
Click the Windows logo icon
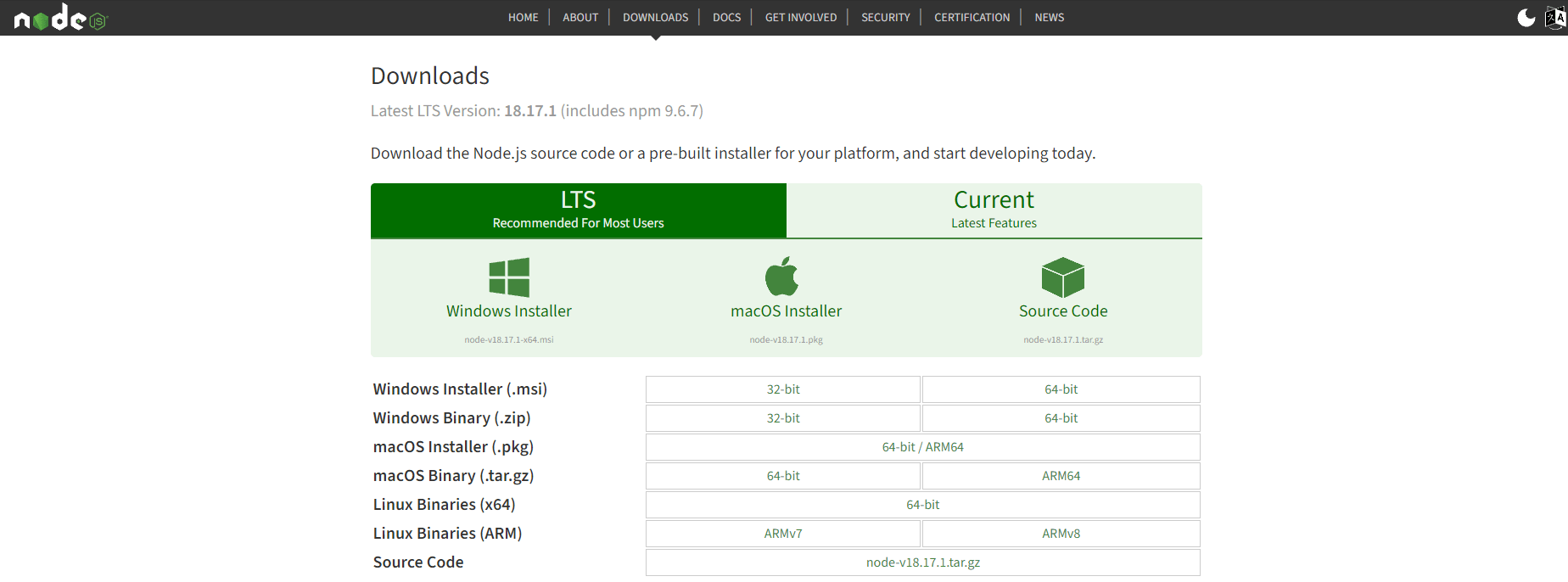coord(509,277)
